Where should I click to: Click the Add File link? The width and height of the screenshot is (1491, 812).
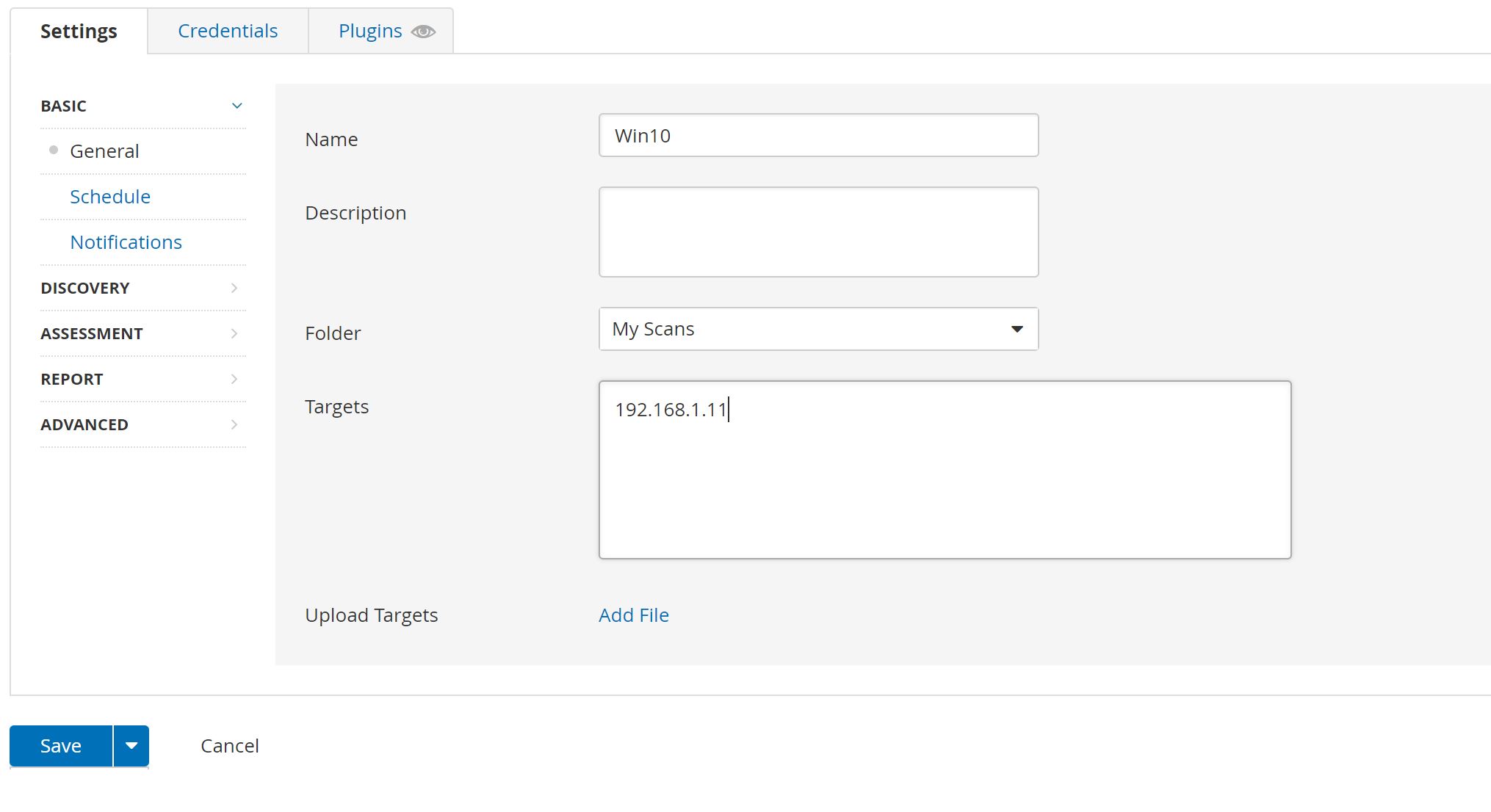[x=633, y=615]
